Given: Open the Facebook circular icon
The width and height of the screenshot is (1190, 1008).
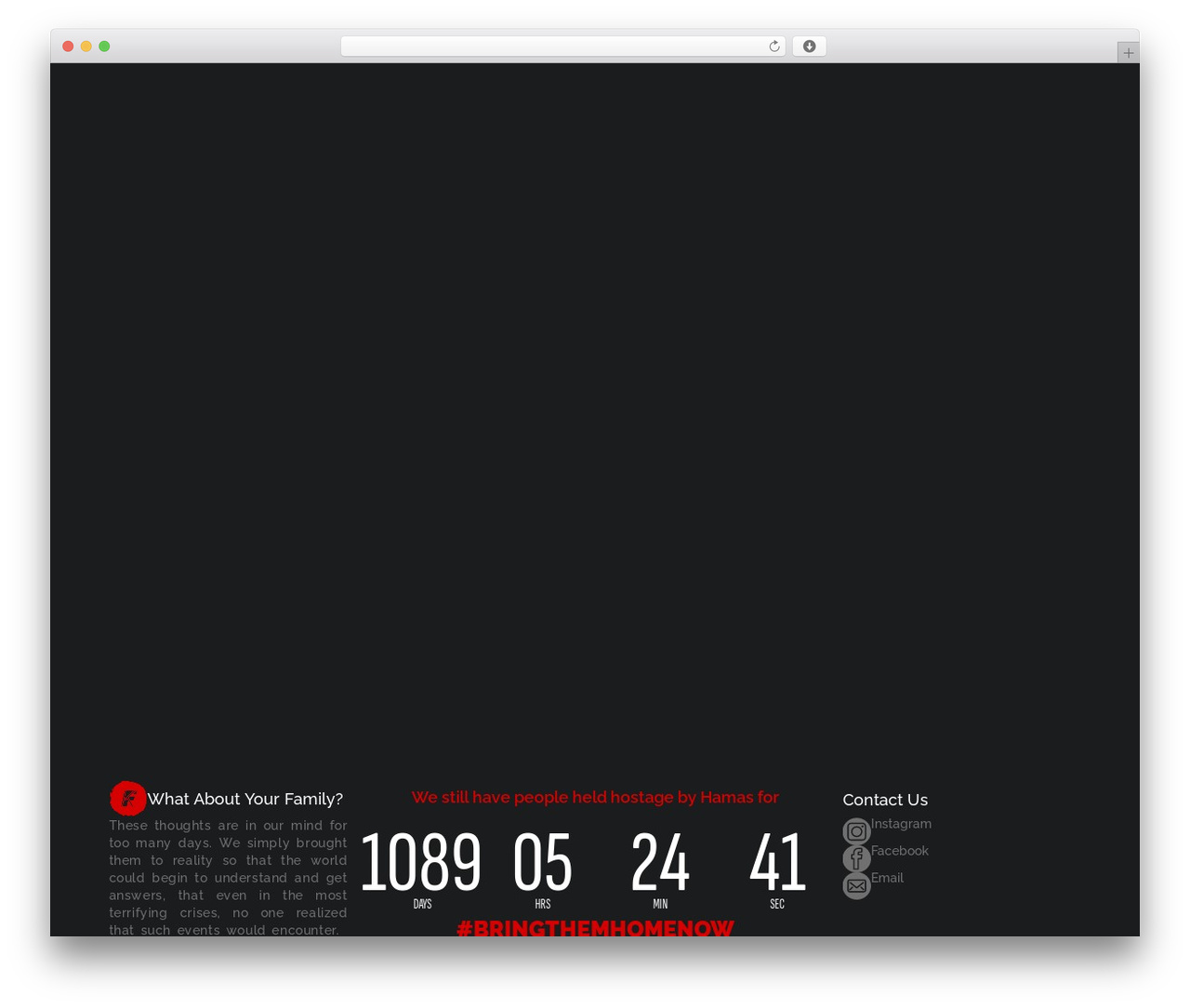Looking at the screenshot, I should click(x=856, y=858).
